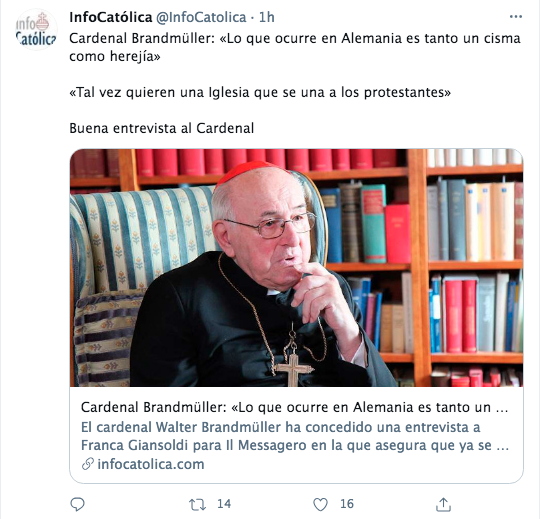View the retweet count of 14
Image resolution: width=541 pixels, height=519 pixels.
[x=224, y=504]
